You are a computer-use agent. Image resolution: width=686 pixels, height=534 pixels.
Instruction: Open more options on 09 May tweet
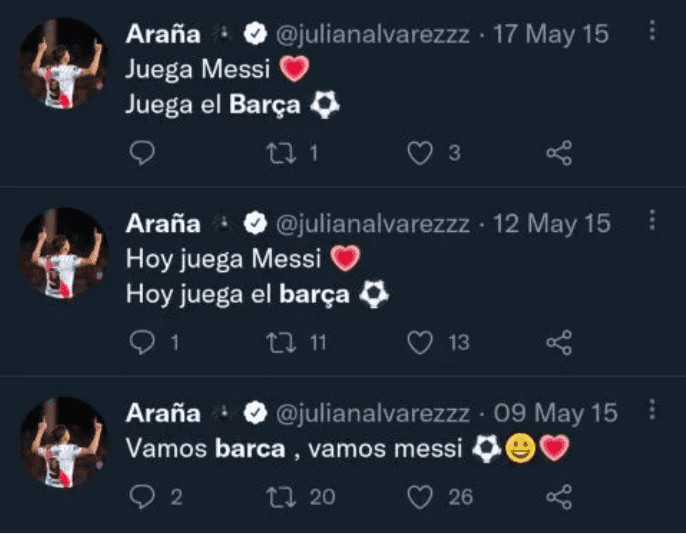(652, 410)
